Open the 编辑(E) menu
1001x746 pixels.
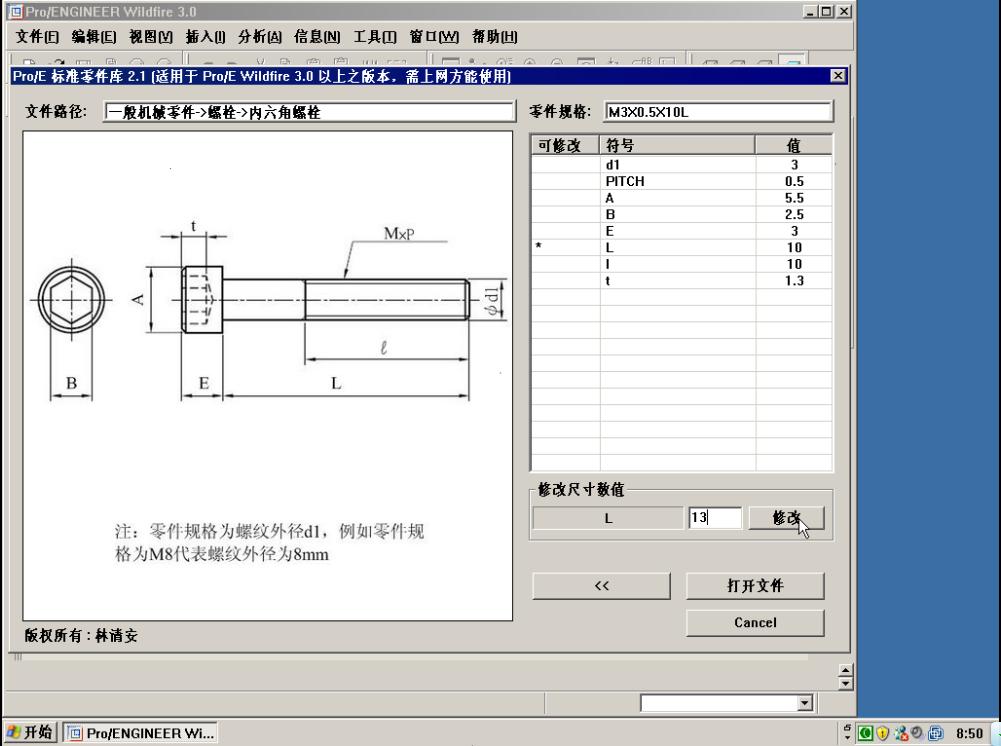[x=94, y=37]
